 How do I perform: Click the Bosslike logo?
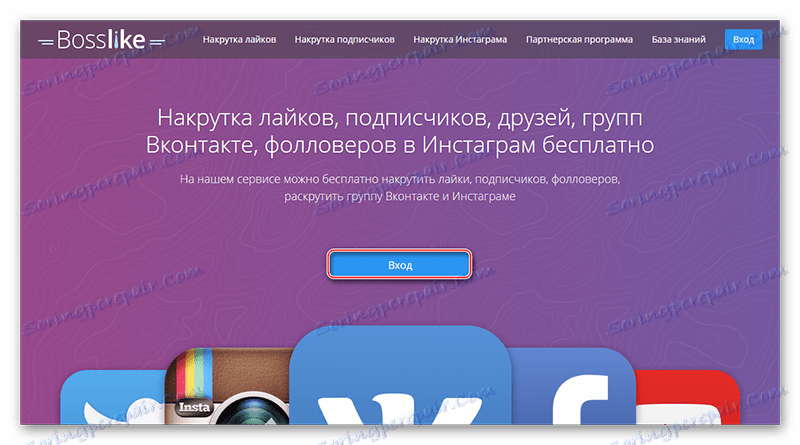(x=101, y=40)
